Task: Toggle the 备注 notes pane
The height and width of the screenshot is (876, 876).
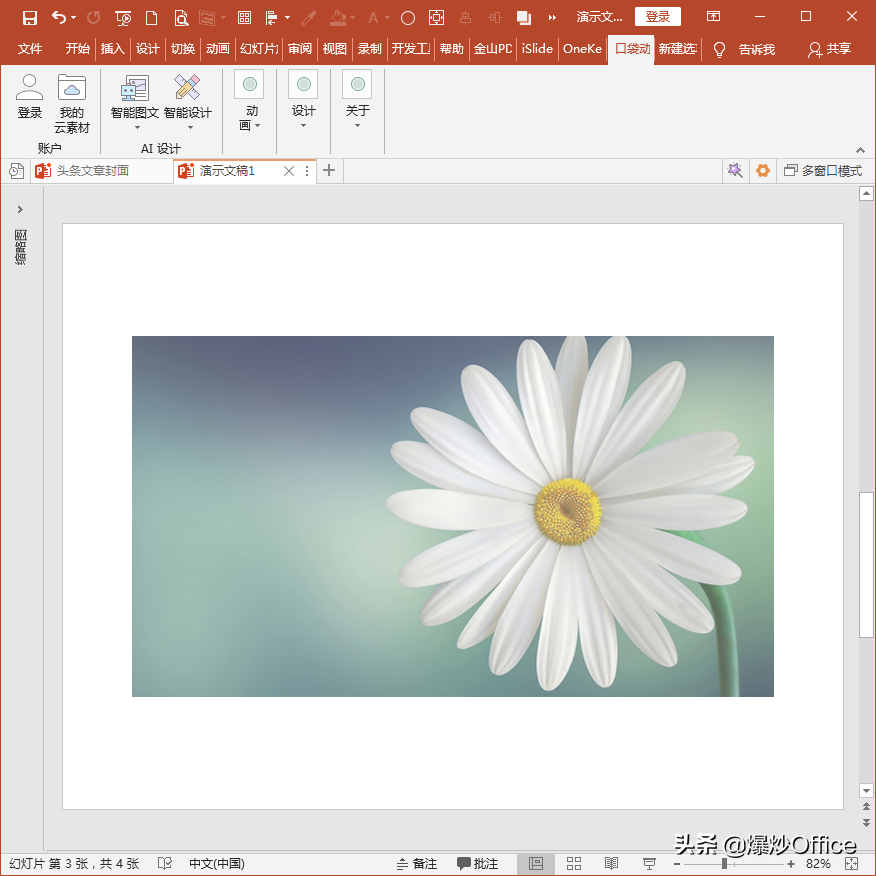Action: (417, 864)
